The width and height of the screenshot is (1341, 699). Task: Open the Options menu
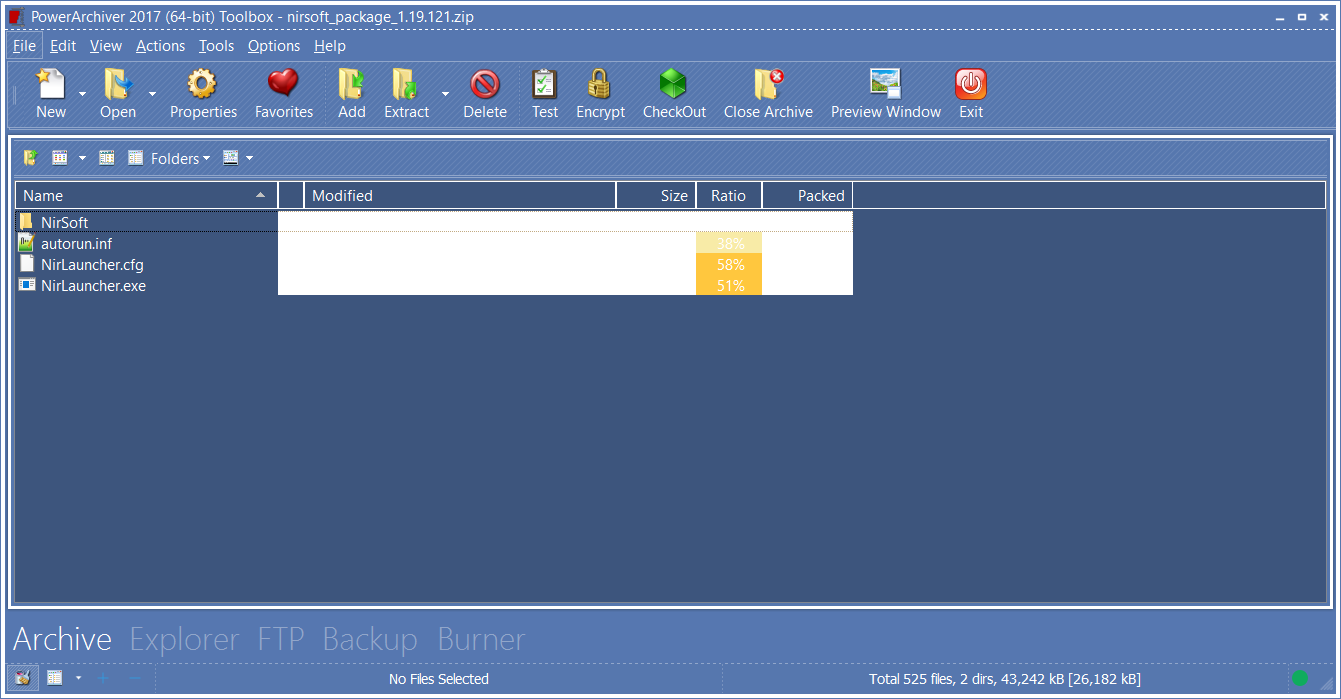pyautogui.click(x=274, y=46)
